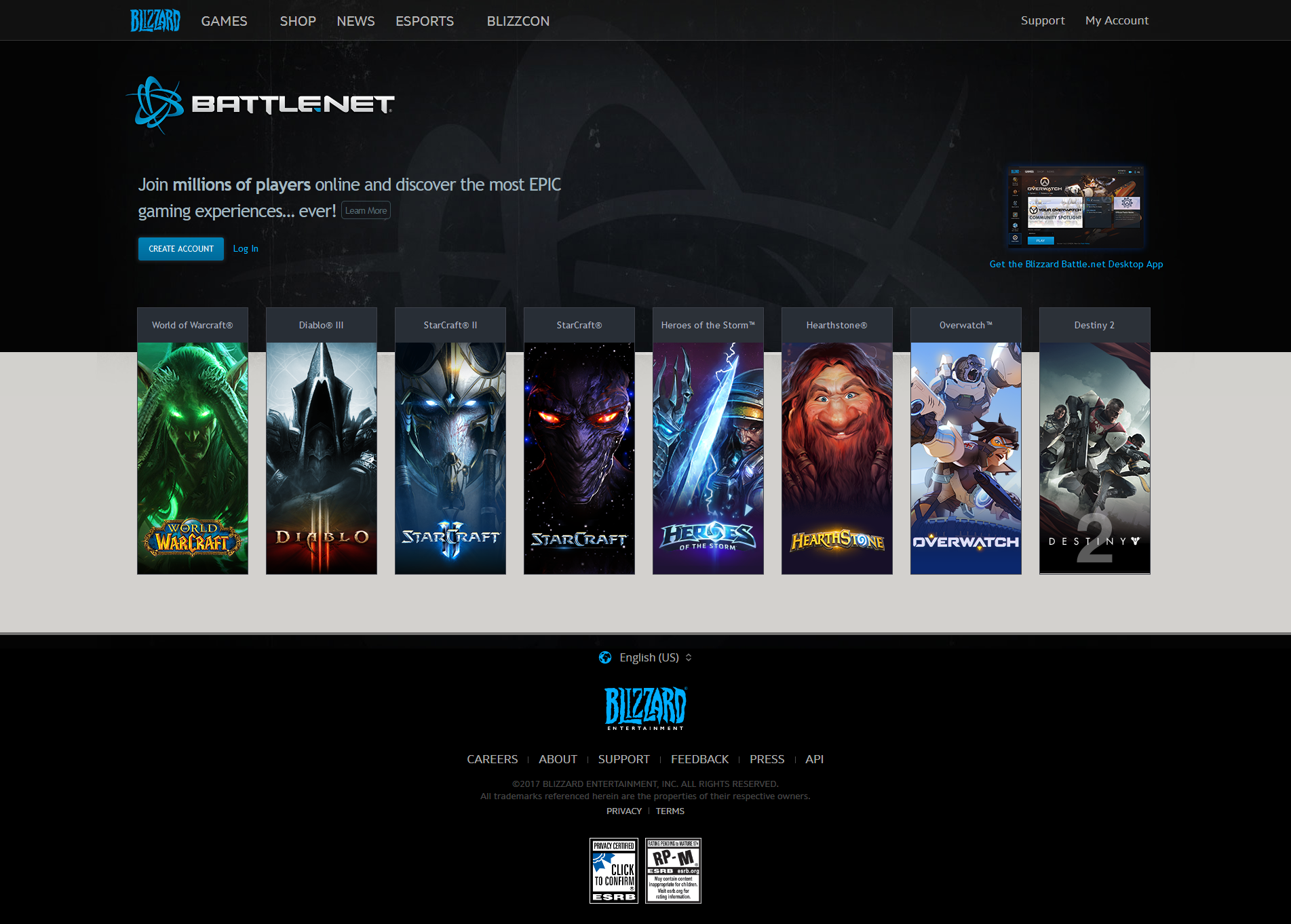This screenshot has height=924, width=1291.
Task: Expand the English (US) language selector
Action: (646, 657)
